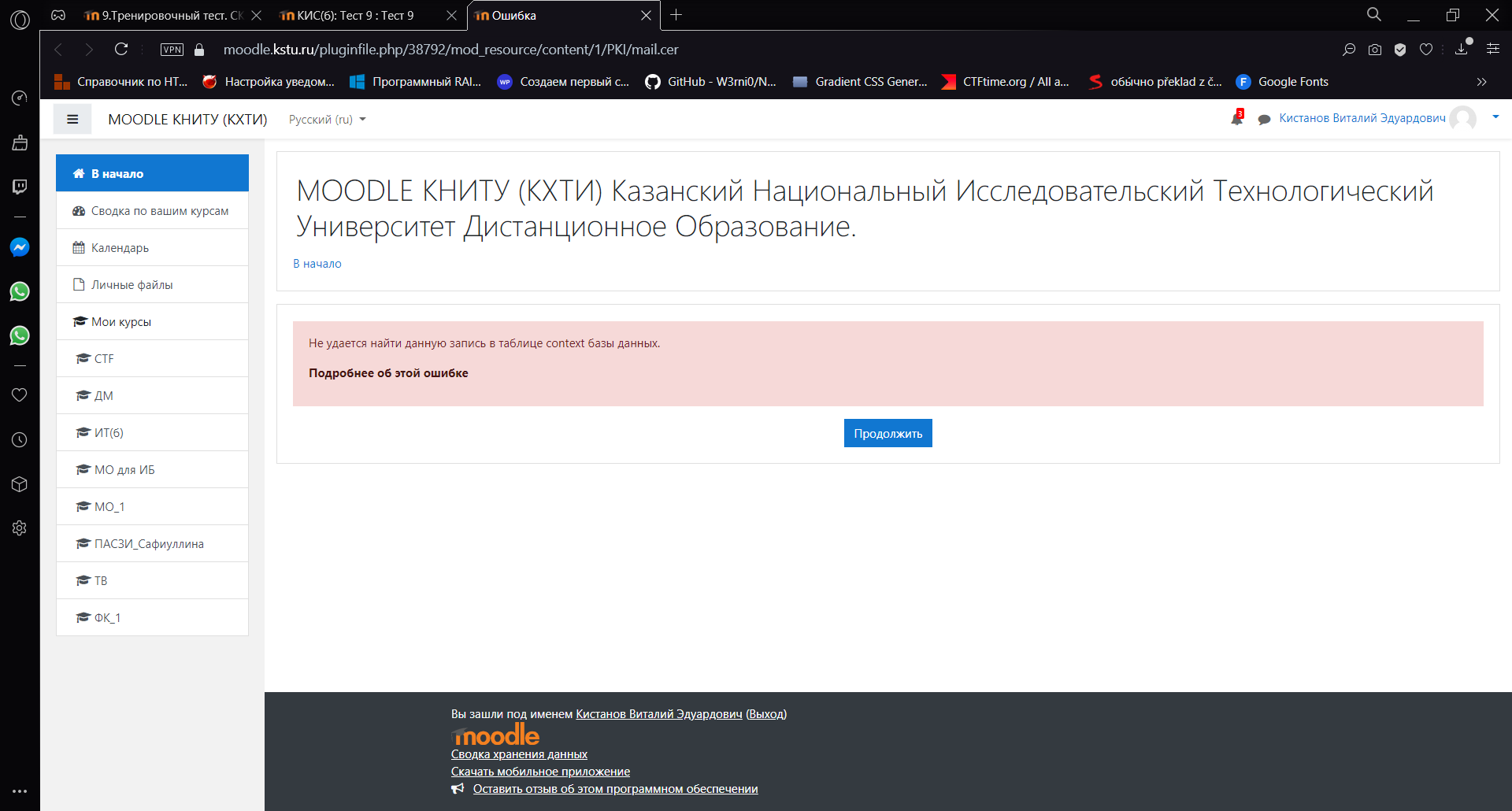This screenshot has width=1512, height=811.
Task: Click MOODLE КНИТУ (КХТИ) site title
Action: coord(187,120)
